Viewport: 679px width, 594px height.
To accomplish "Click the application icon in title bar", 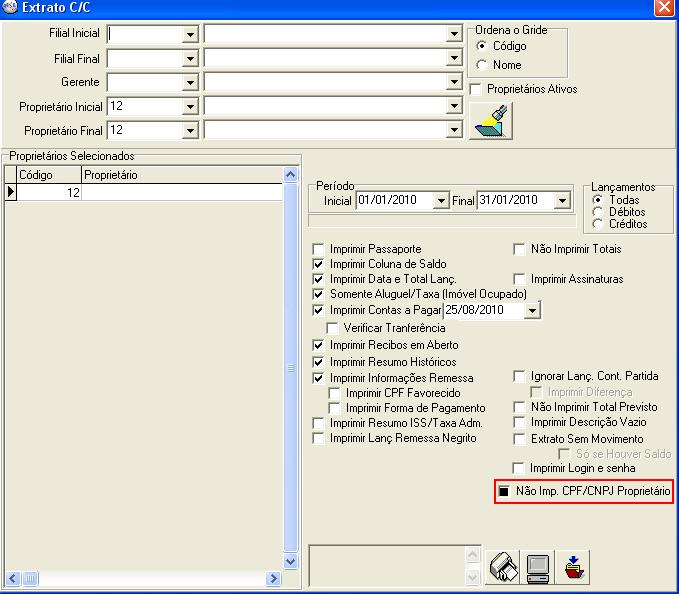I will click(x=10, y=8).
